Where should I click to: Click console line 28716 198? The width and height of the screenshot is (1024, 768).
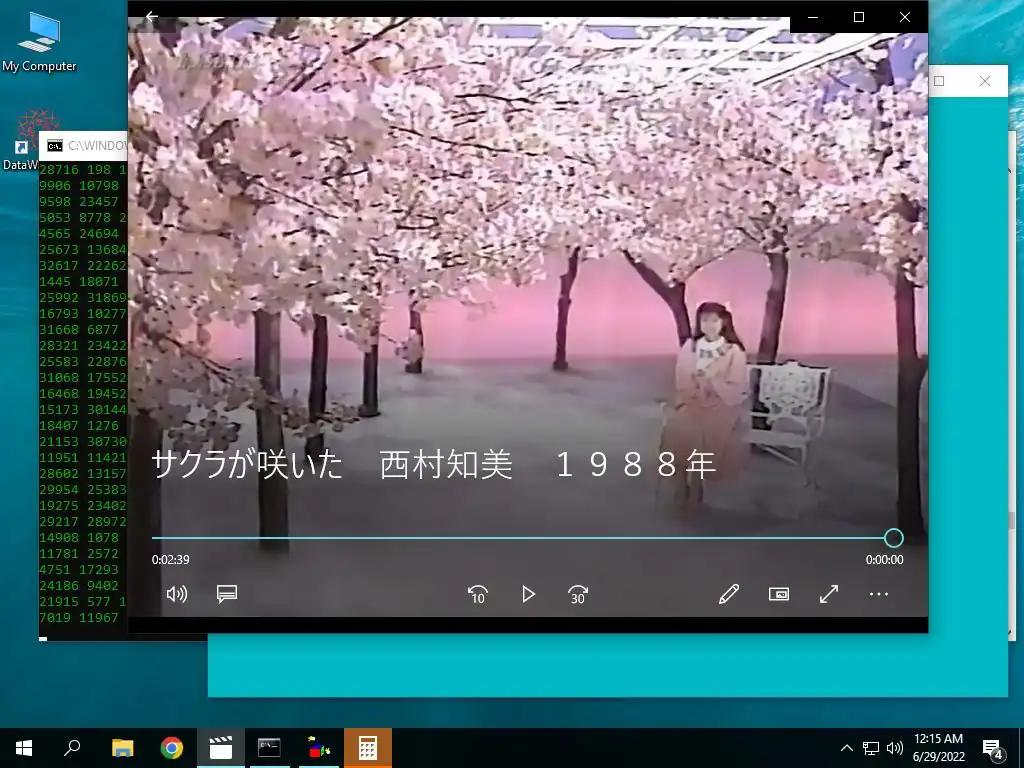(83, 170)
